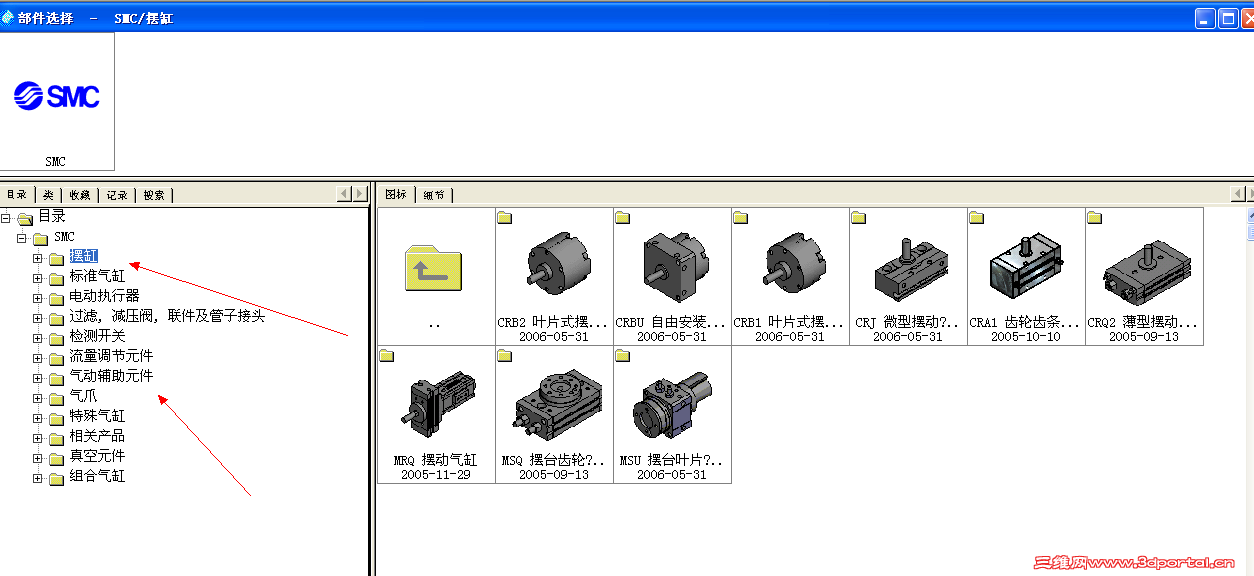Click the SMC company logo

coord(55,96)
